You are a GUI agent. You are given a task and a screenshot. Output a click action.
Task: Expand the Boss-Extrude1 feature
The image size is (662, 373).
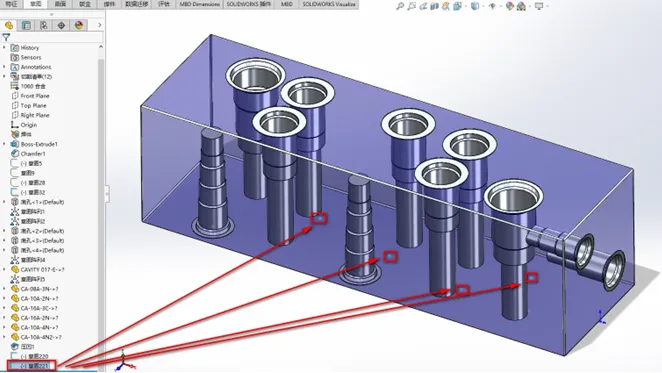coord(5,144)
